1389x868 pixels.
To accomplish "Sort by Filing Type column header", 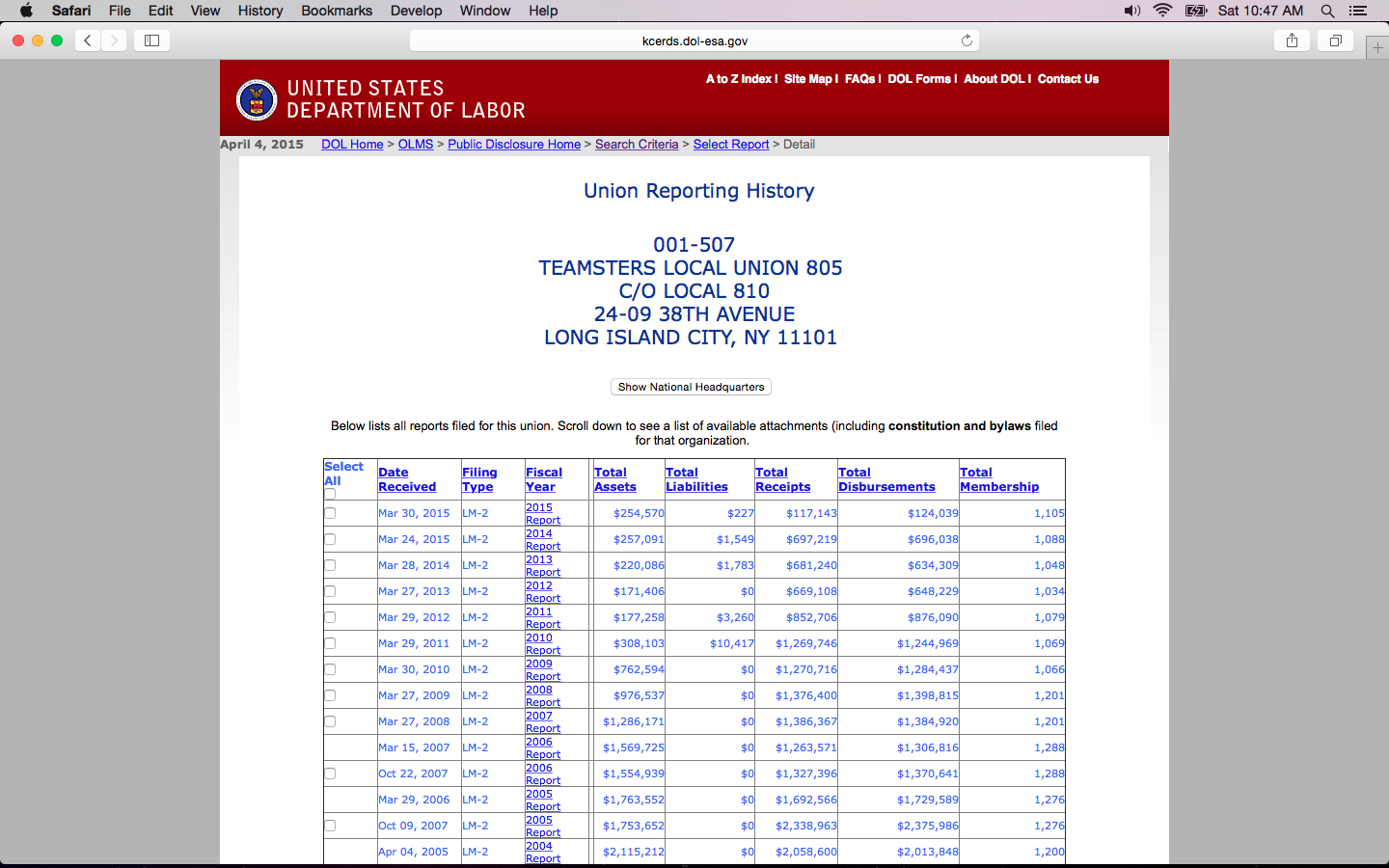I will point(479,479).
